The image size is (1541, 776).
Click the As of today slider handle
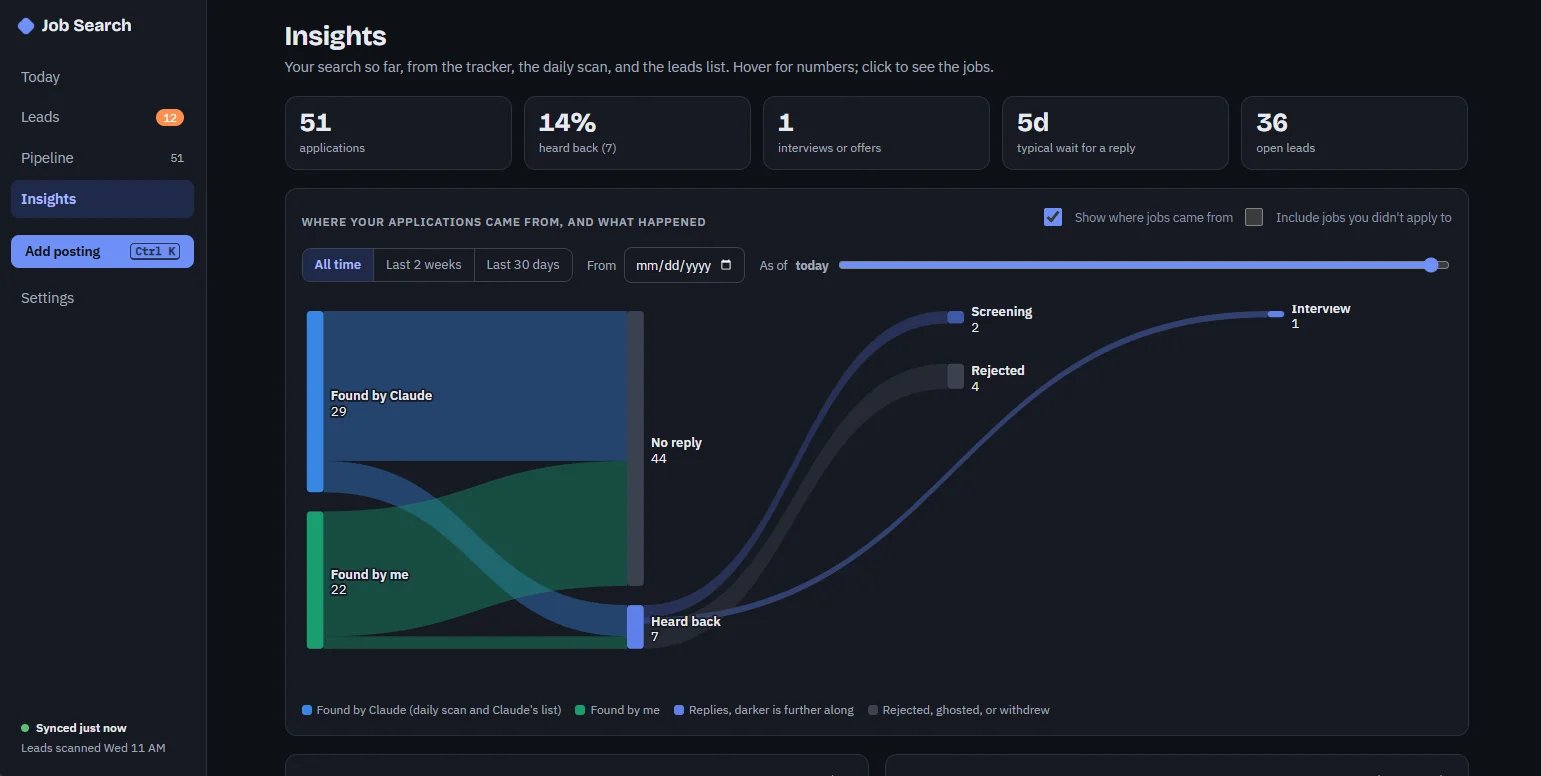[x=1431, y=265]
